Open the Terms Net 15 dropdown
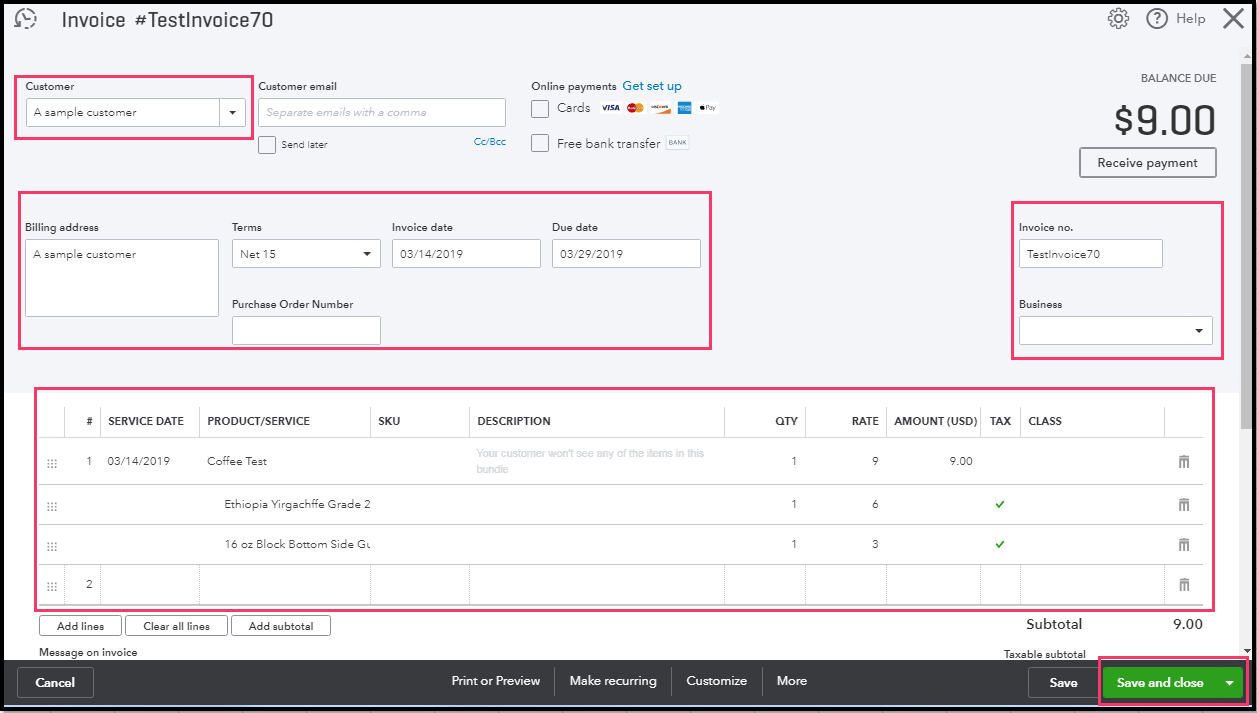Image resolution: width=1257 pixels, height=713 pixels. [x=306, y=254]
